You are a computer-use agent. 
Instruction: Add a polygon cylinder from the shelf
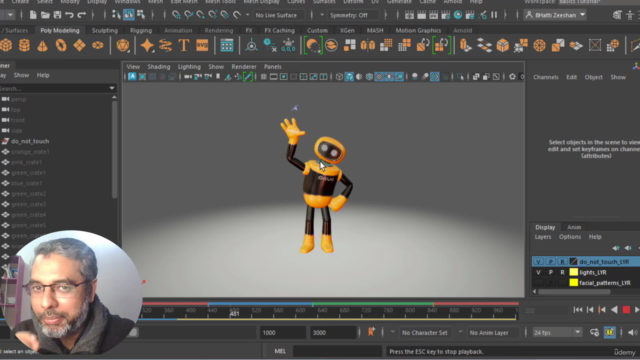[x=24, y=45]
